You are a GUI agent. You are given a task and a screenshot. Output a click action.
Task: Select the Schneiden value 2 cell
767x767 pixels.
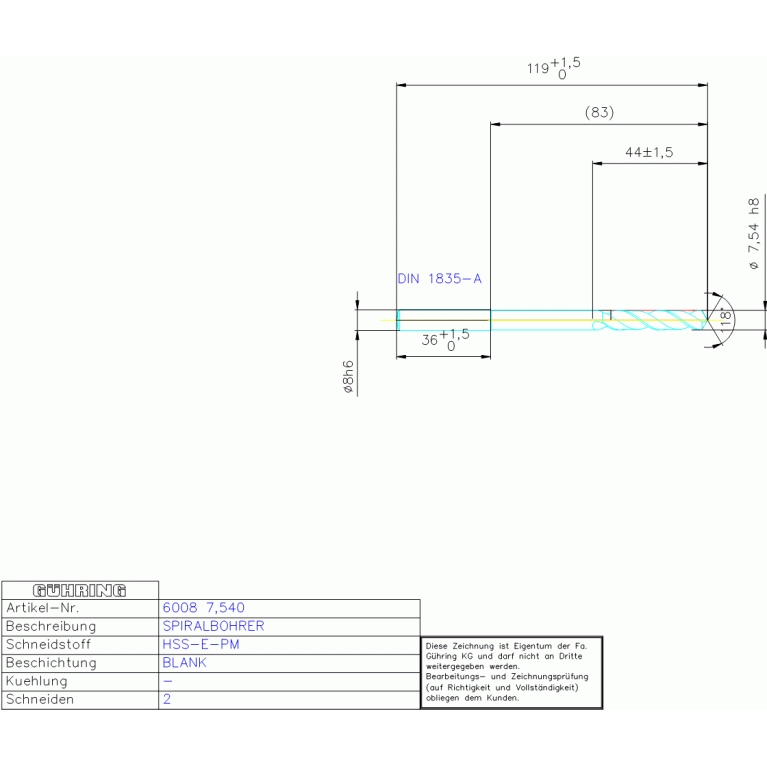click(x=166, y=700)
